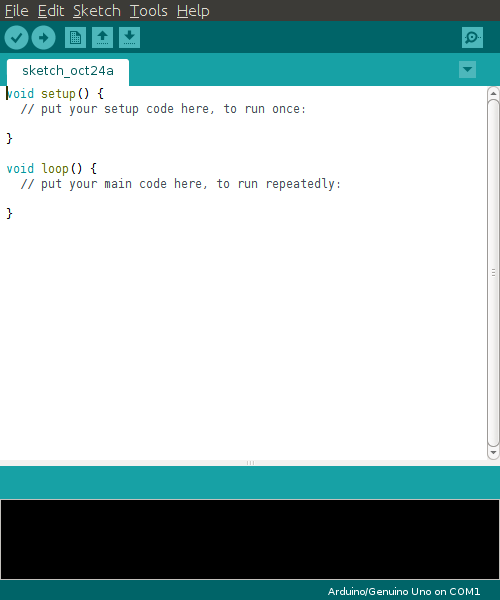This screenshot has height=600, width=500.
Task: Select the sketch_oct24a tab
Action: tap(68, 72)
